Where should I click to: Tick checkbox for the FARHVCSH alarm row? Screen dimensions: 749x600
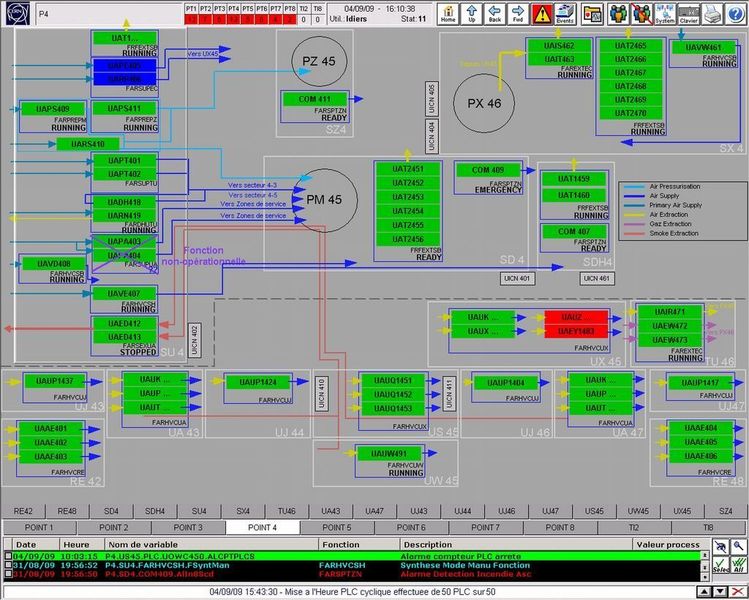(8, 565)
